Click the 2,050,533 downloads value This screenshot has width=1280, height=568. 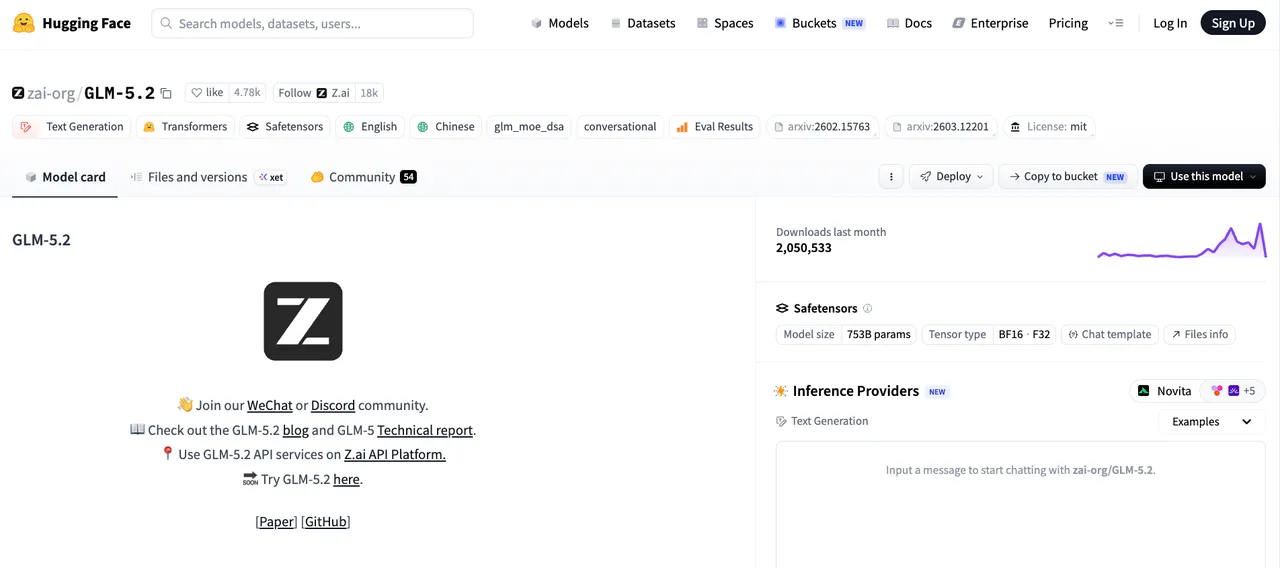tap(804, 248)
